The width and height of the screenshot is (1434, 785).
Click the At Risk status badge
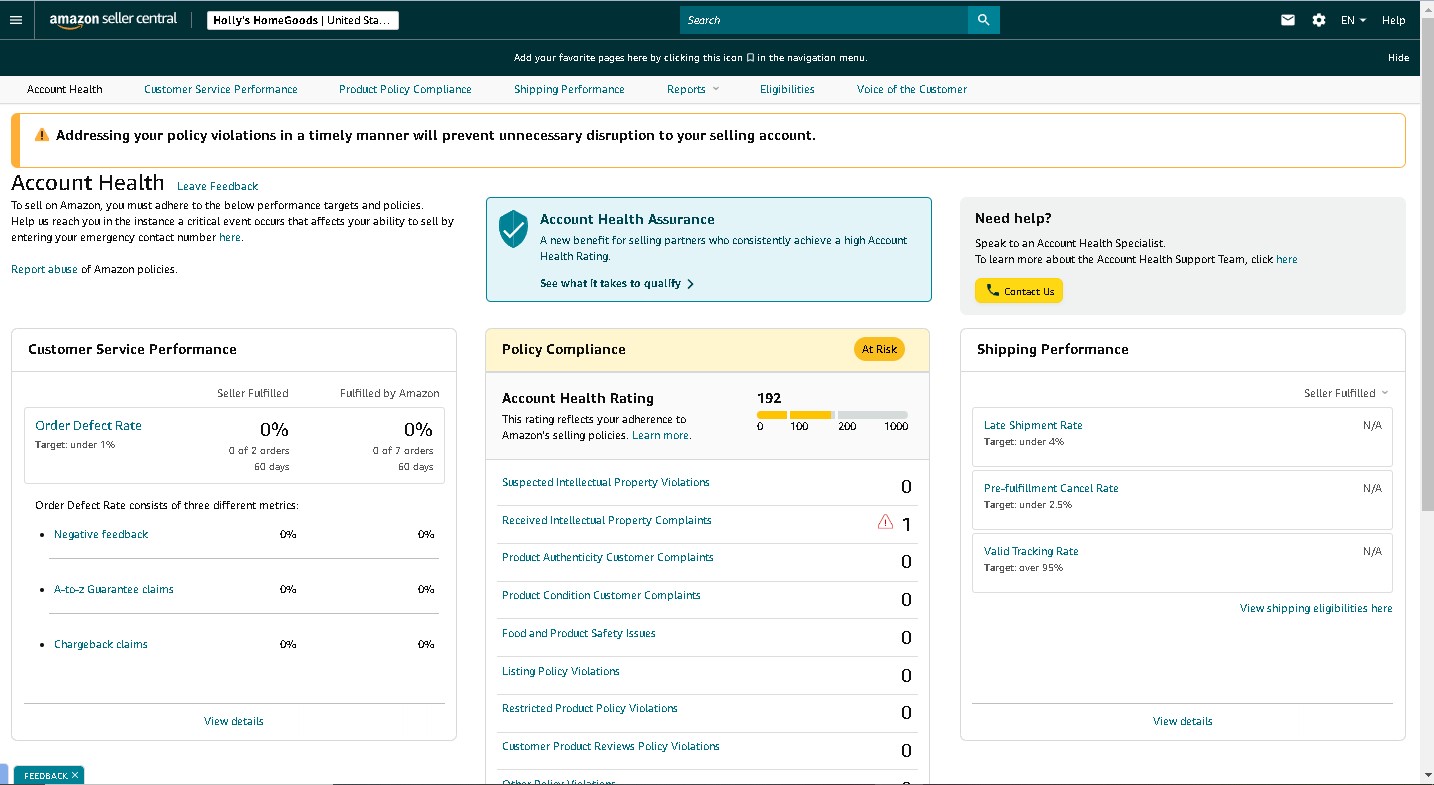[x=879, y=349]
